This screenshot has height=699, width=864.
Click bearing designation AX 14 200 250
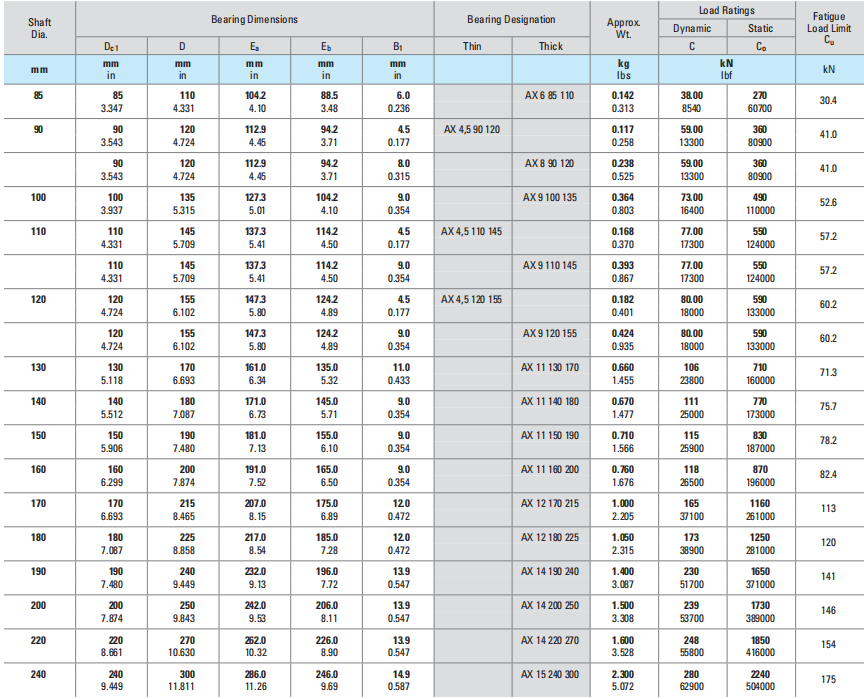click(x=549, y=605)
